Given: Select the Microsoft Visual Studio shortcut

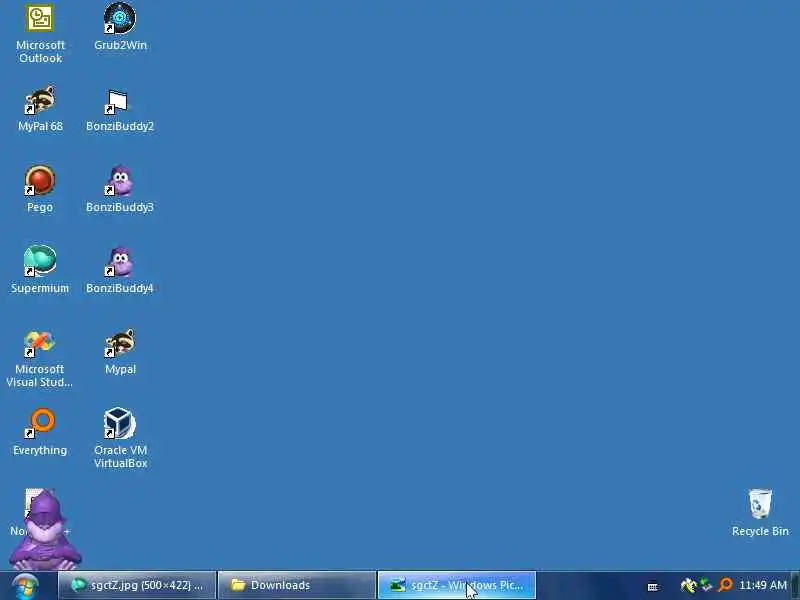Looking at the screenshot, I should (40, 359).
